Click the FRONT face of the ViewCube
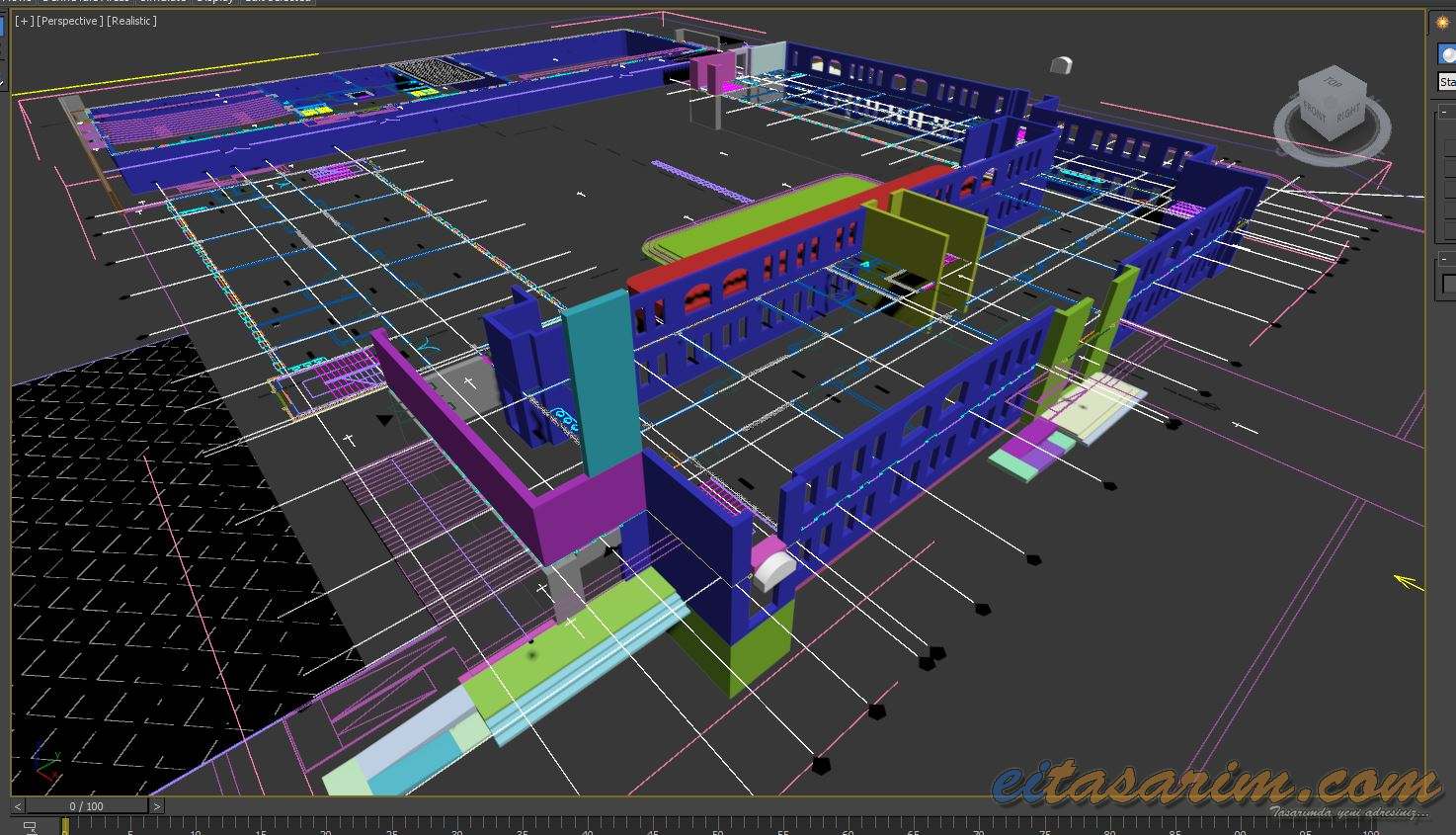Viewport: 1456px width, 835px height. (1315, 111)
